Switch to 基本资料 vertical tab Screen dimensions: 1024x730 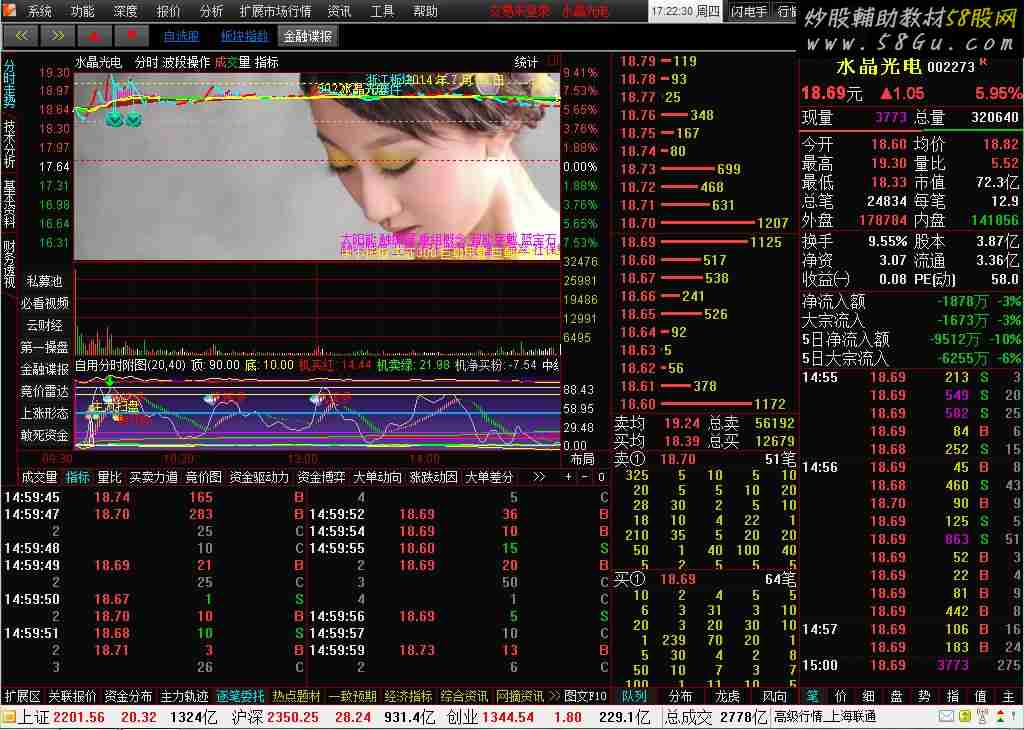(10, 204)
